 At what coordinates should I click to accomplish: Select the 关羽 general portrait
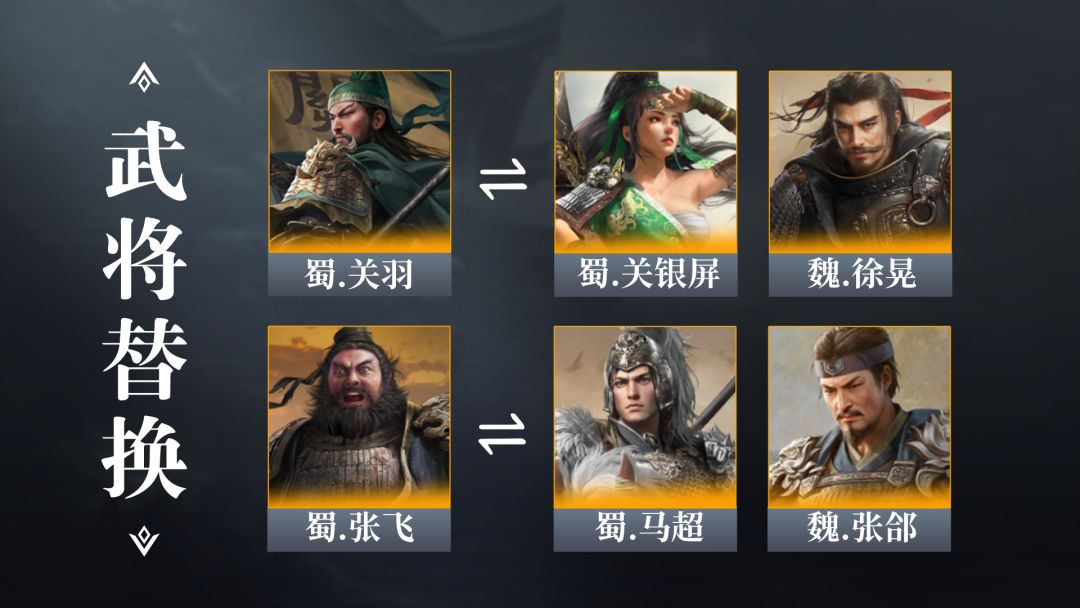pos(360,161)
